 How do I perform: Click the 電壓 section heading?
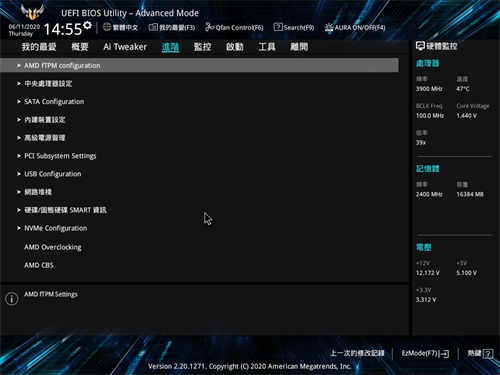point(424,247)
